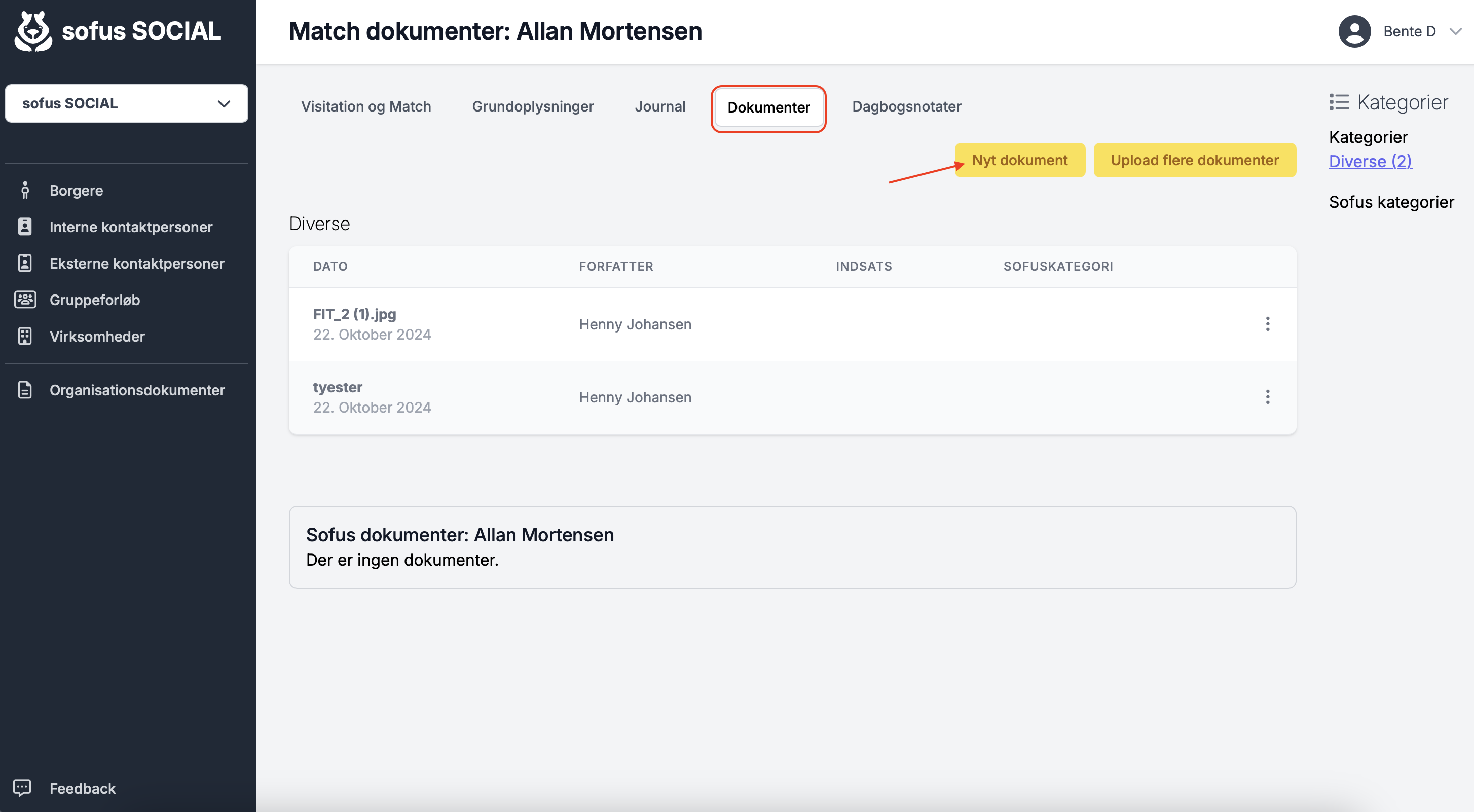Click the Gruppeforløb group icon
1474x812 pixels.
coord(25,299)
